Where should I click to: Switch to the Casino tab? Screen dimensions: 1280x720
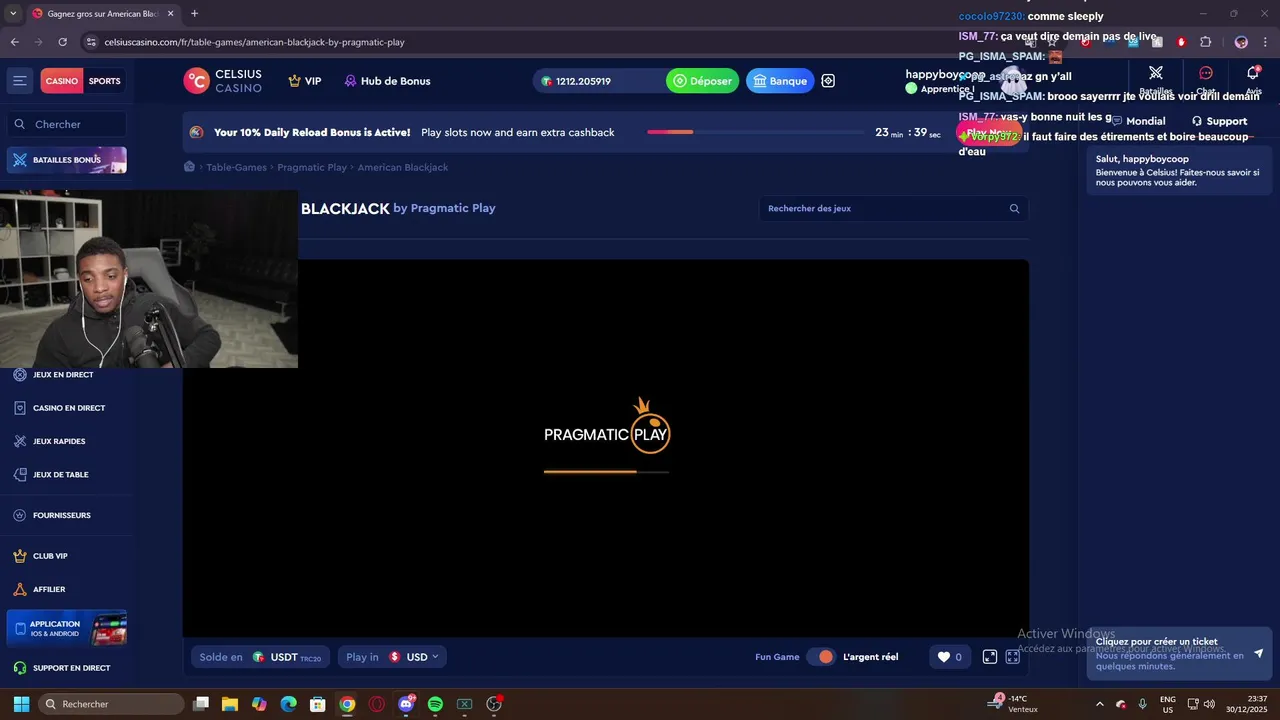click(61, 81)
